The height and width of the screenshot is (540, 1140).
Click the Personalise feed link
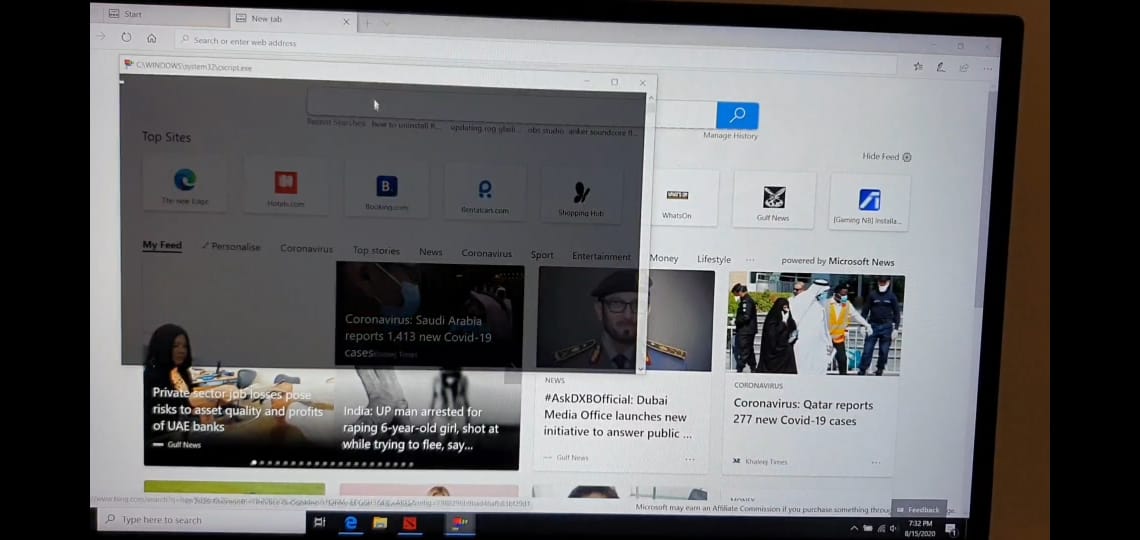click(x=231, y=247)
